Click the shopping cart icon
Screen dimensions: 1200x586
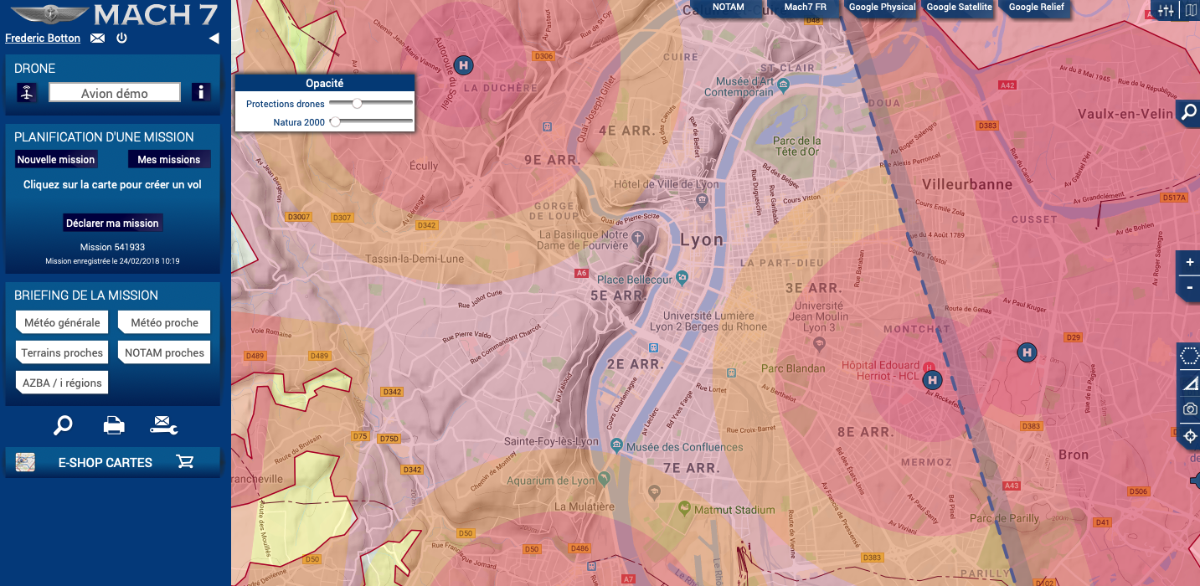pyautogui.click(x=185, y=462)
